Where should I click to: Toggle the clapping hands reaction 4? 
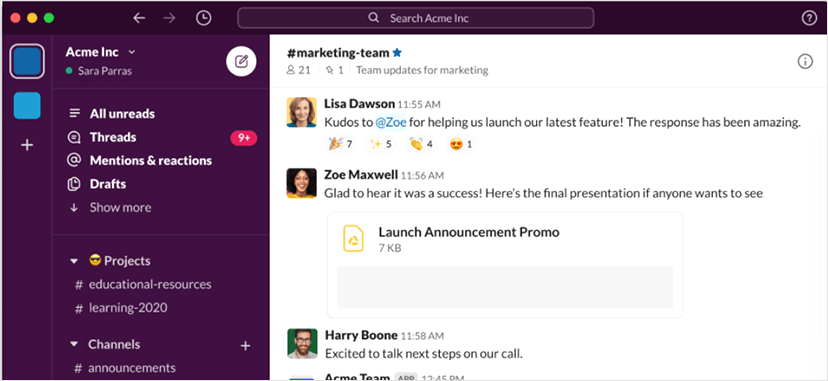[421, 144]
